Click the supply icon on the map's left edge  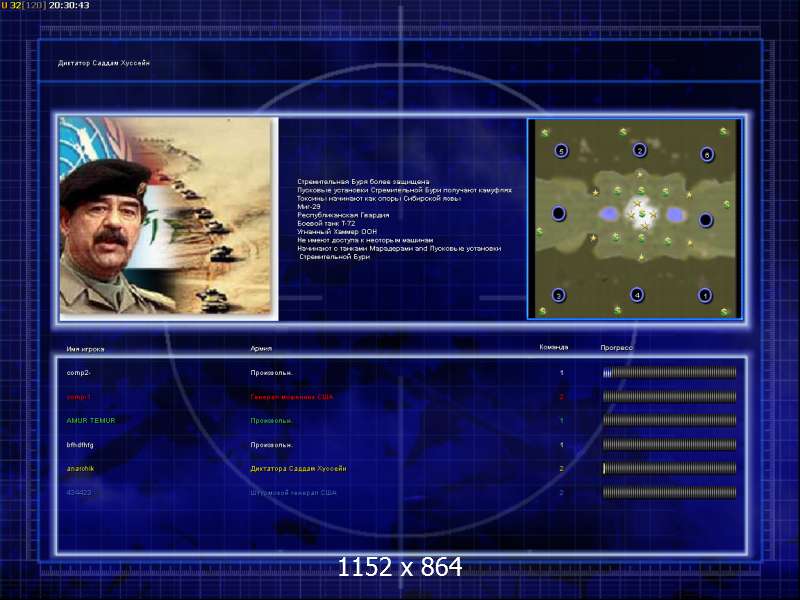(x=539, y=232)
